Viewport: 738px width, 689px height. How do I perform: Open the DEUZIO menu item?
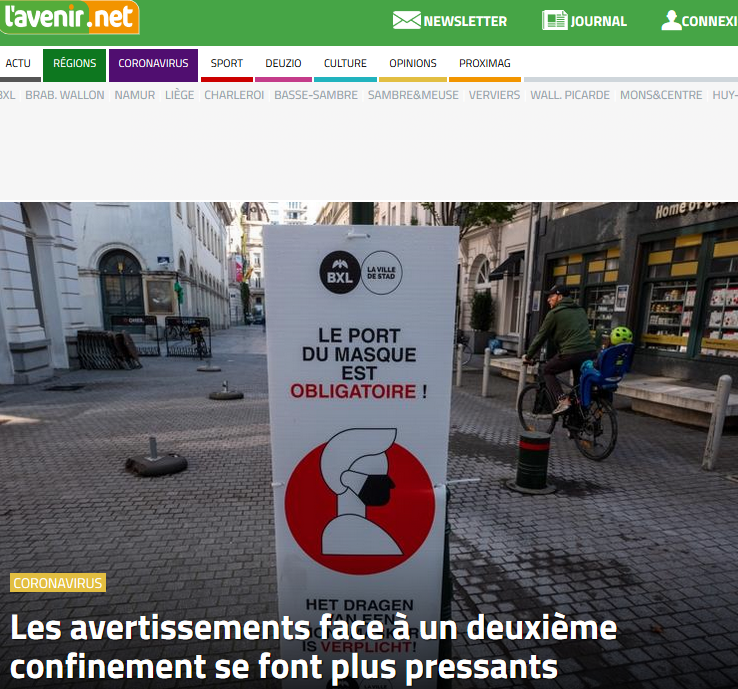click(283, 63)
